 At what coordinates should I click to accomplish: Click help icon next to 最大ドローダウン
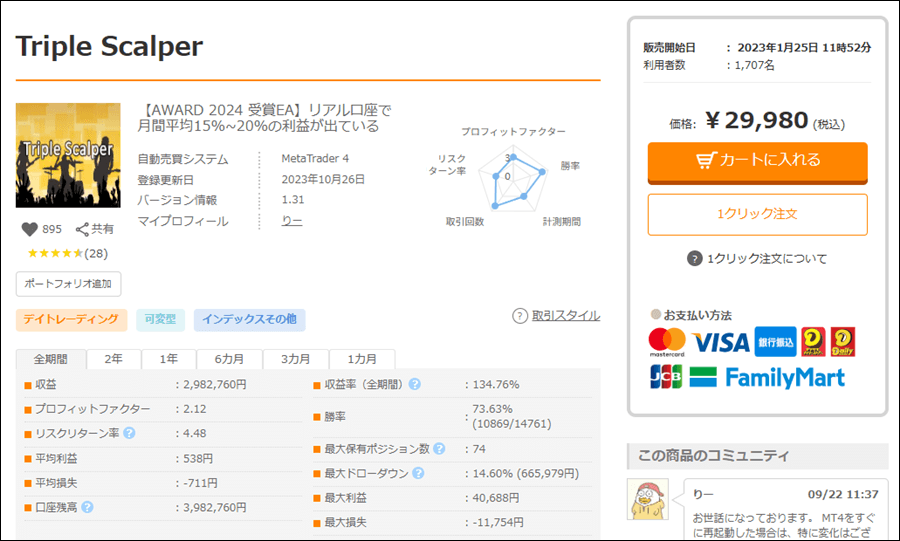(418, 473)
